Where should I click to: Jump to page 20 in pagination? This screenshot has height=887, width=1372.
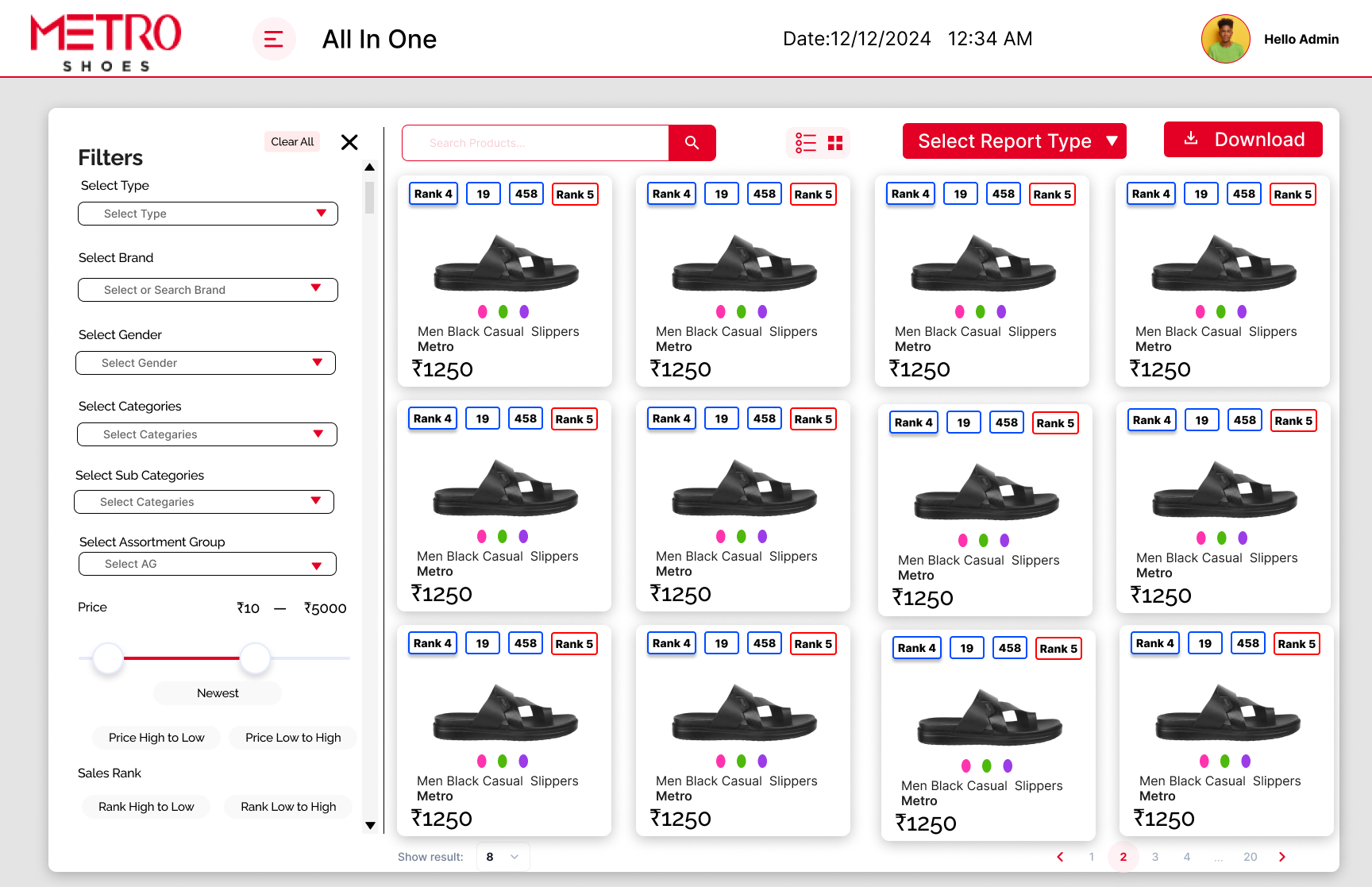tap(1251, 857)
